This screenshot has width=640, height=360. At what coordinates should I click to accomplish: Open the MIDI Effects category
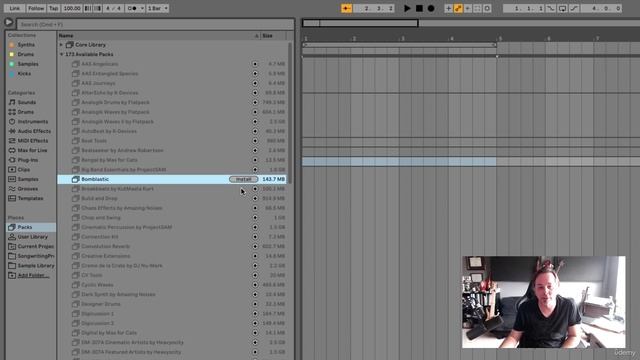(x=33, y=140)
